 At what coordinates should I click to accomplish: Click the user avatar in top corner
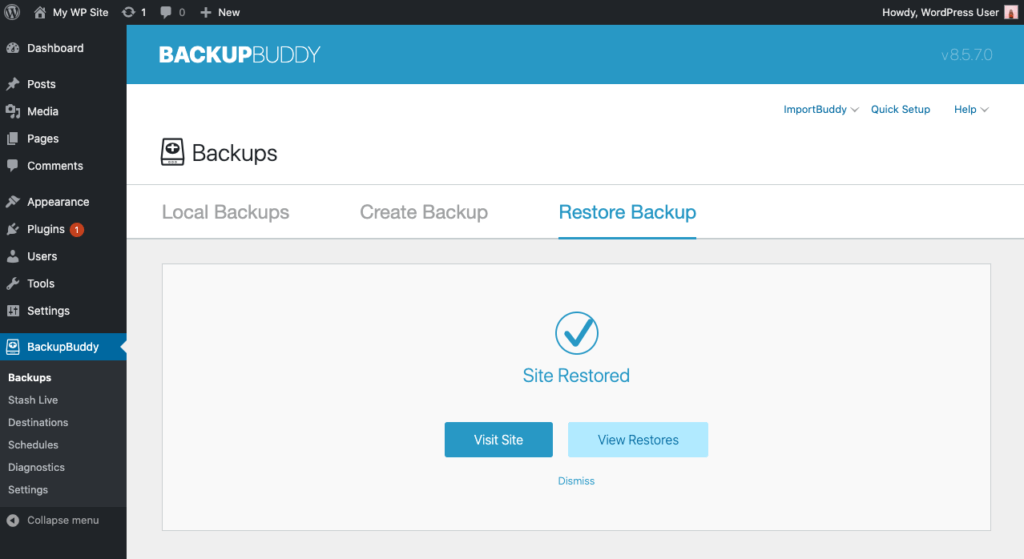pyautogui.click(x=1011, y=12)
